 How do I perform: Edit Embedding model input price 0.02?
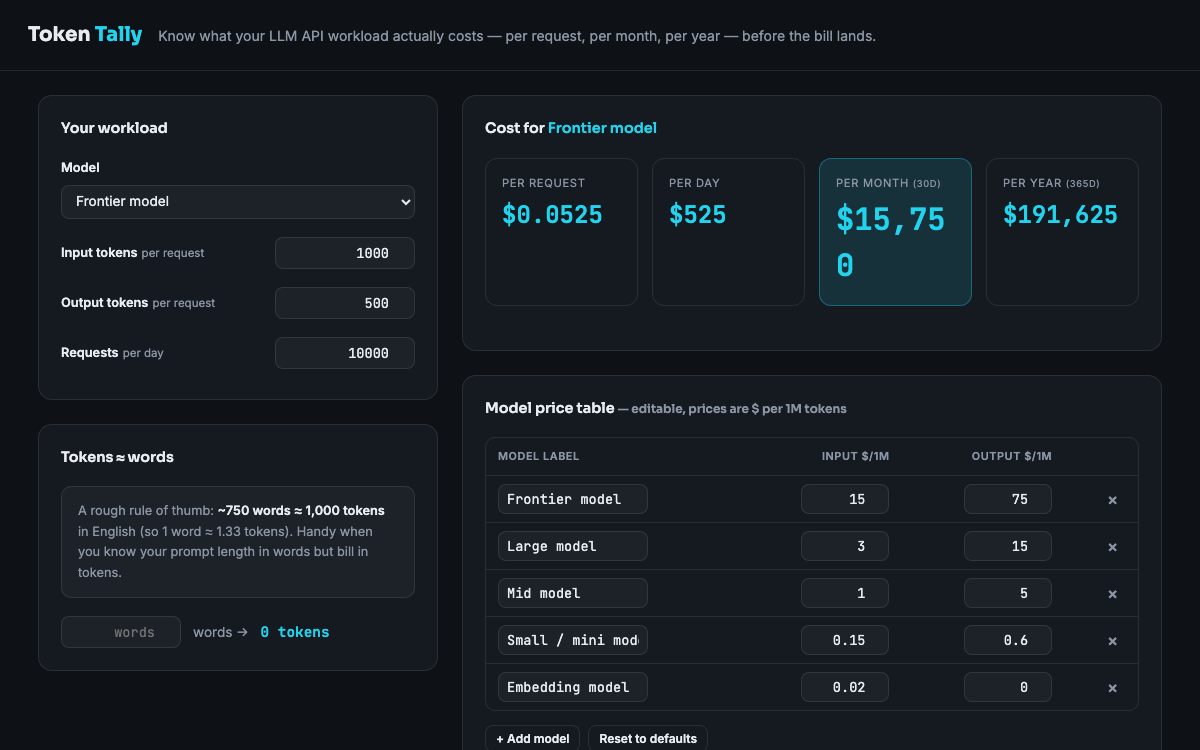point(845,687)
